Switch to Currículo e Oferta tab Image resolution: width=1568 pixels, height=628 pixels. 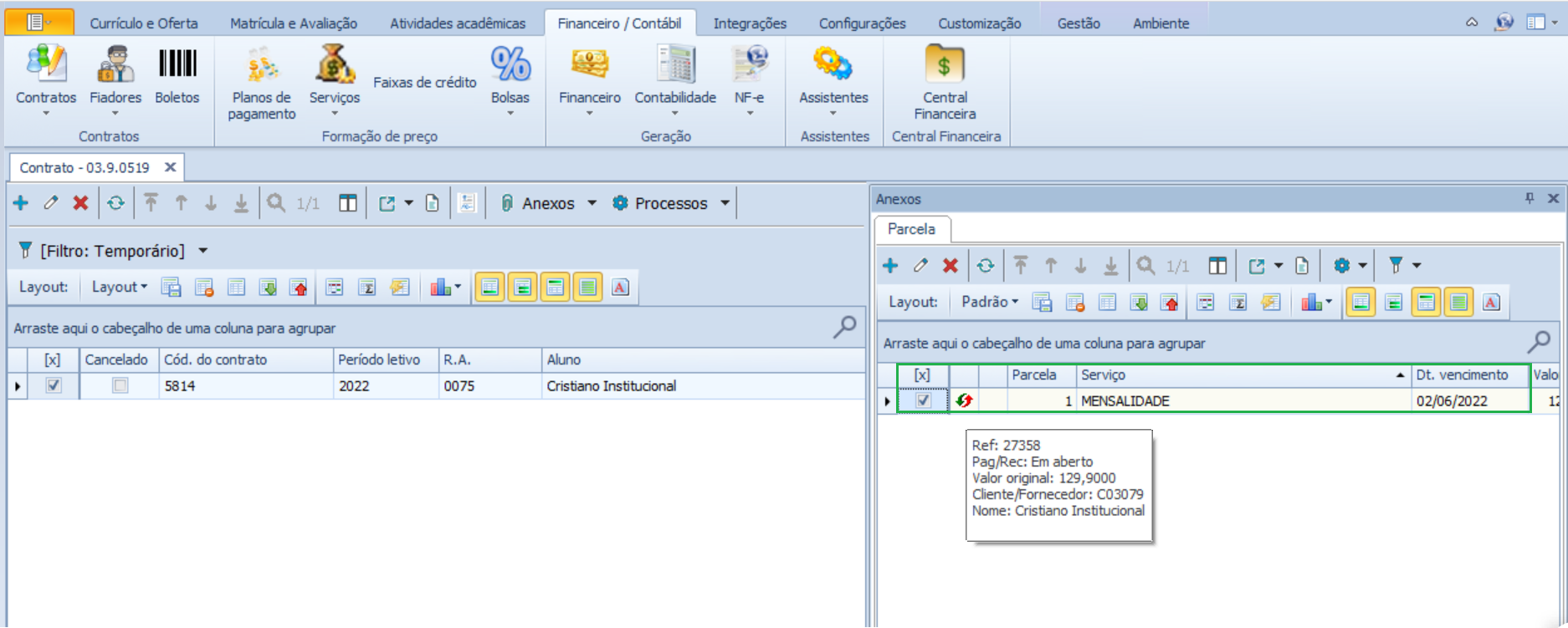[x=144, y=23]
